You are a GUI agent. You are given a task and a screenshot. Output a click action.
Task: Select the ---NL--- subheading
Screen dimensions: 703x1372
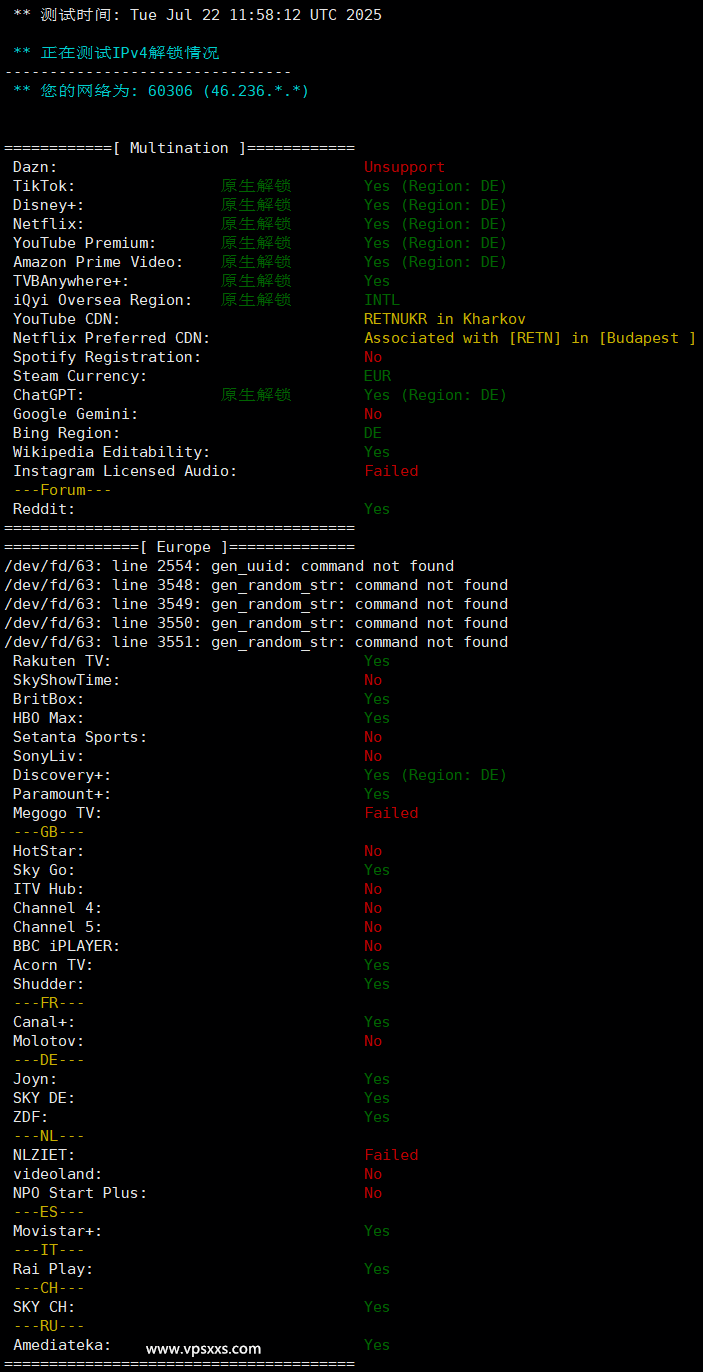(49, 1136)
